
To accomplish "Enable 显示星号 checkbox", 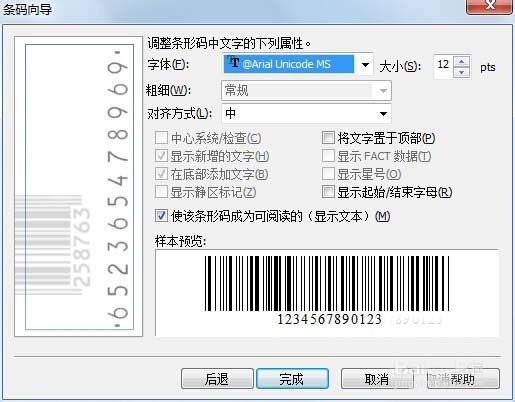I will point(328,173).
